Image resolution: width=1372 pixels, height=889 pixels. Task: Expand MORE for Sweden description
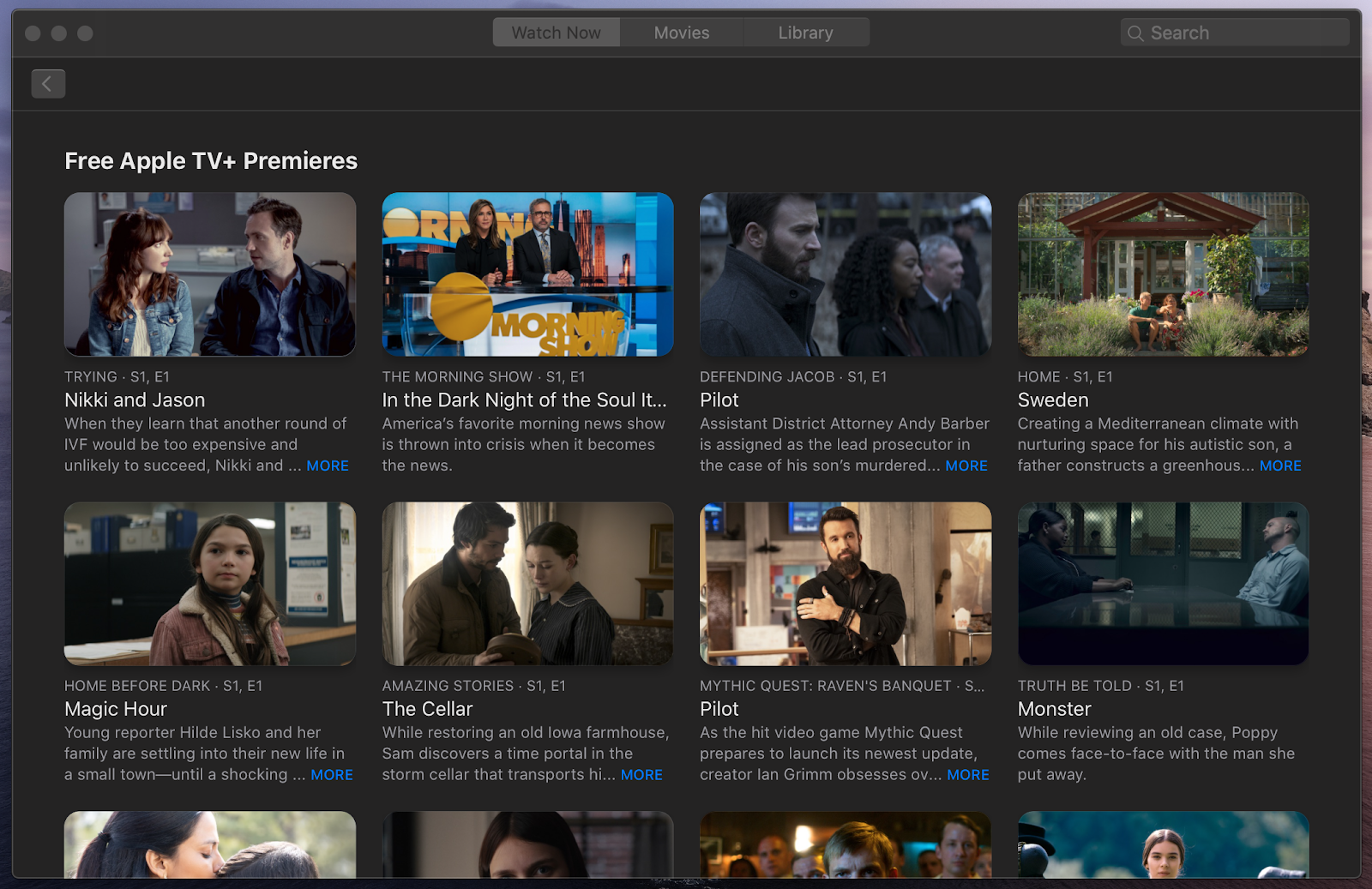[1280, 466]
